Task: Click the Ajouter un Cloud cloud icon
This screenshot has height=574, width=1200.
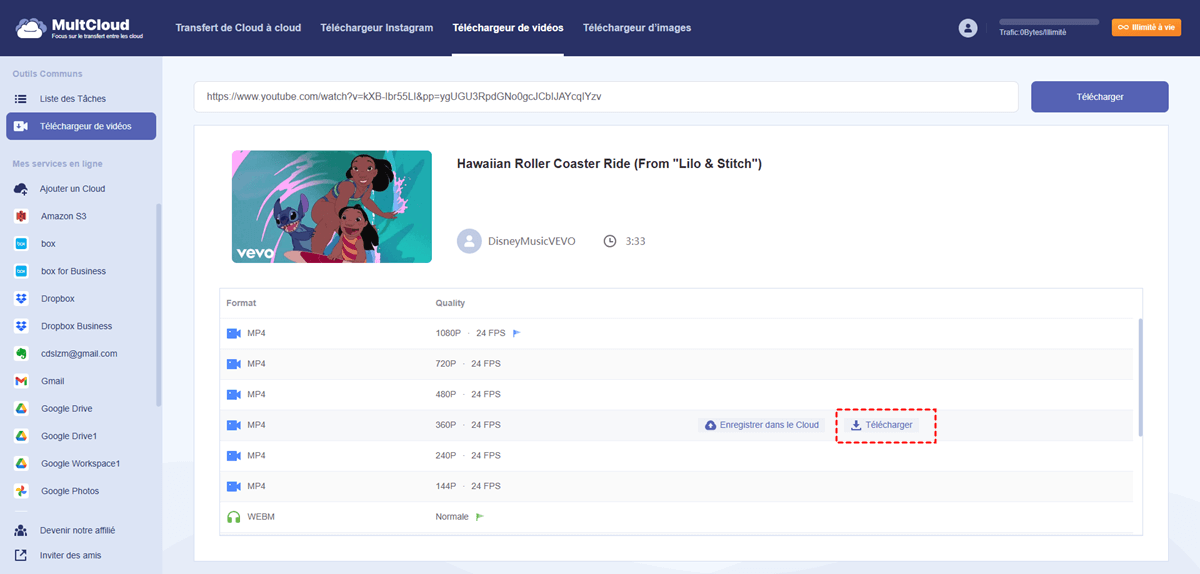Action: click(20, 189)
